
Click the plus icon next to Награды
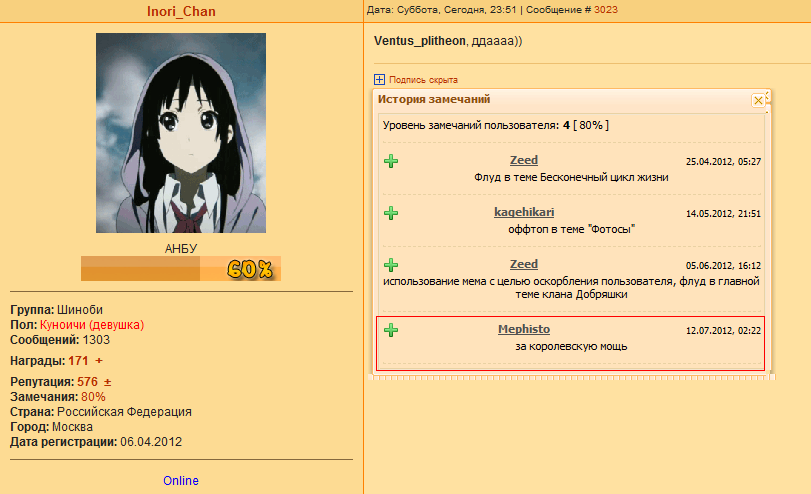pos(99,361)
